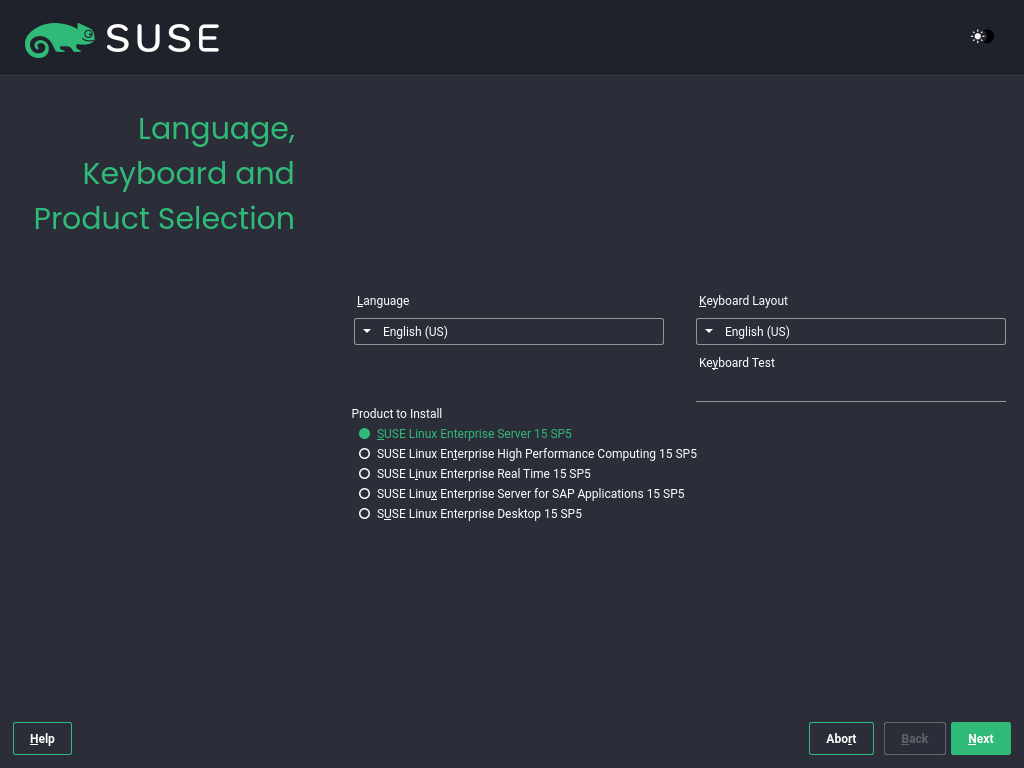Click the Abort button
The width and height of the screenshot is (1024, 768).
tap(841, 738)
